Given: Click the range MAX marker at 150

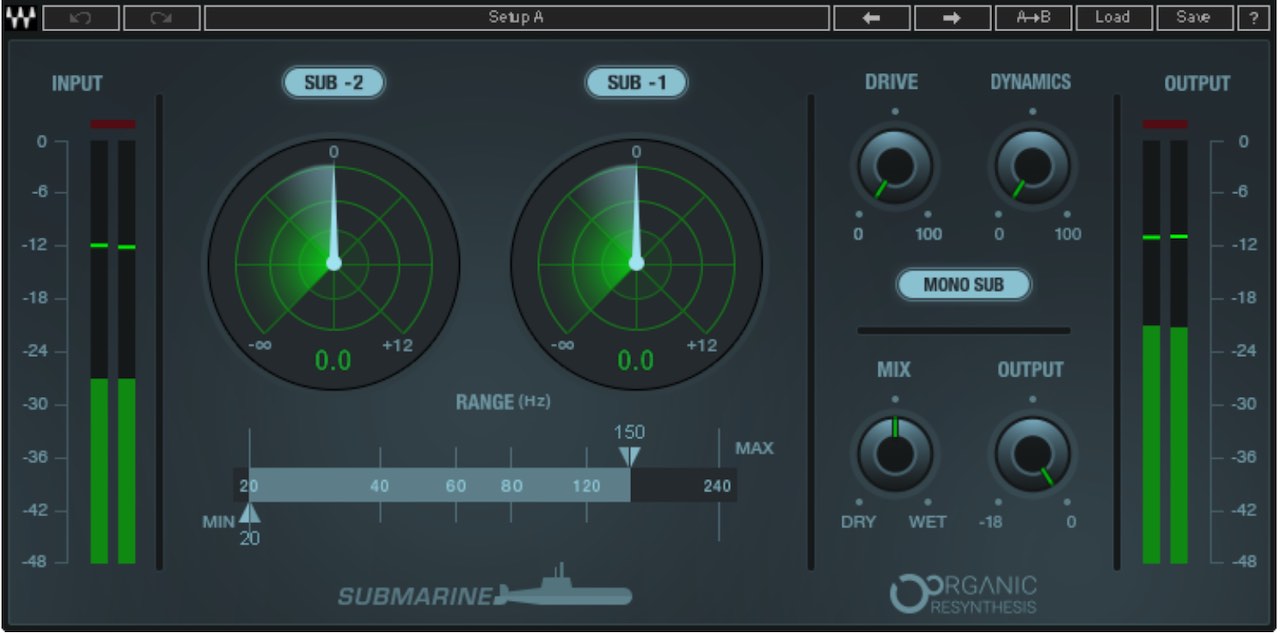Looking at the screenshot, I should pos(629,456).
